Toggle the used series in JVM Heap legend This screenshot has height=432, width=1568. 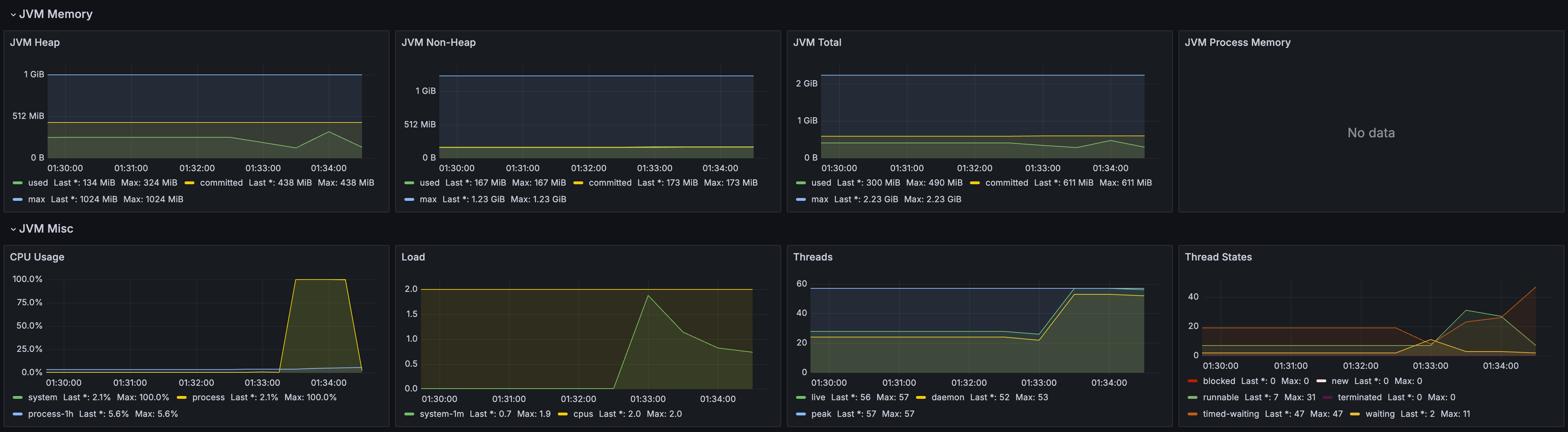click(38, 182)
